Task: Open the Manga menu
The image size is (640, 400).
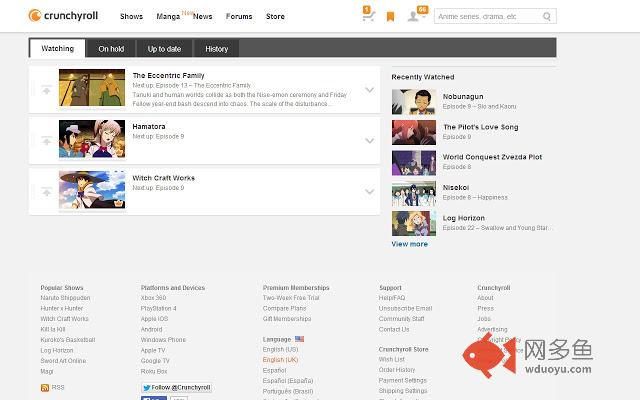Action: [x=168, y=16]
